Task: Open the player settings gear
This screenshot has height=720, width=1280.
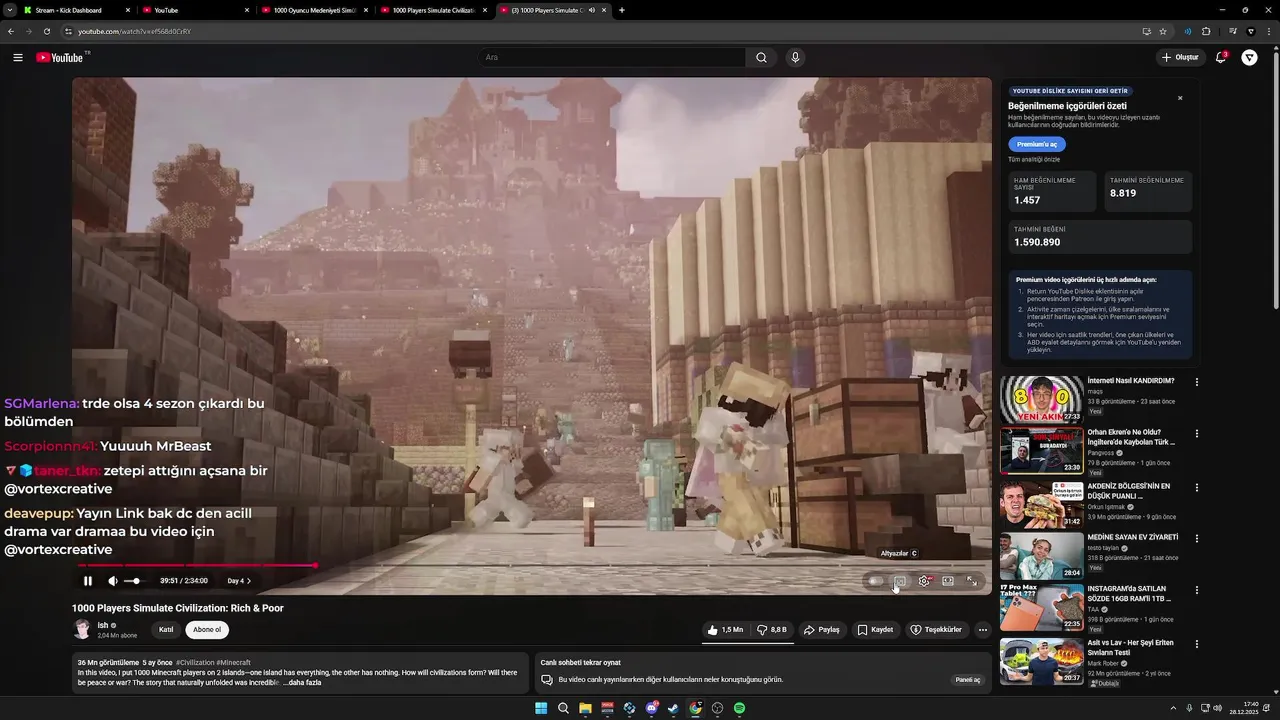Action: pos(924,581)
